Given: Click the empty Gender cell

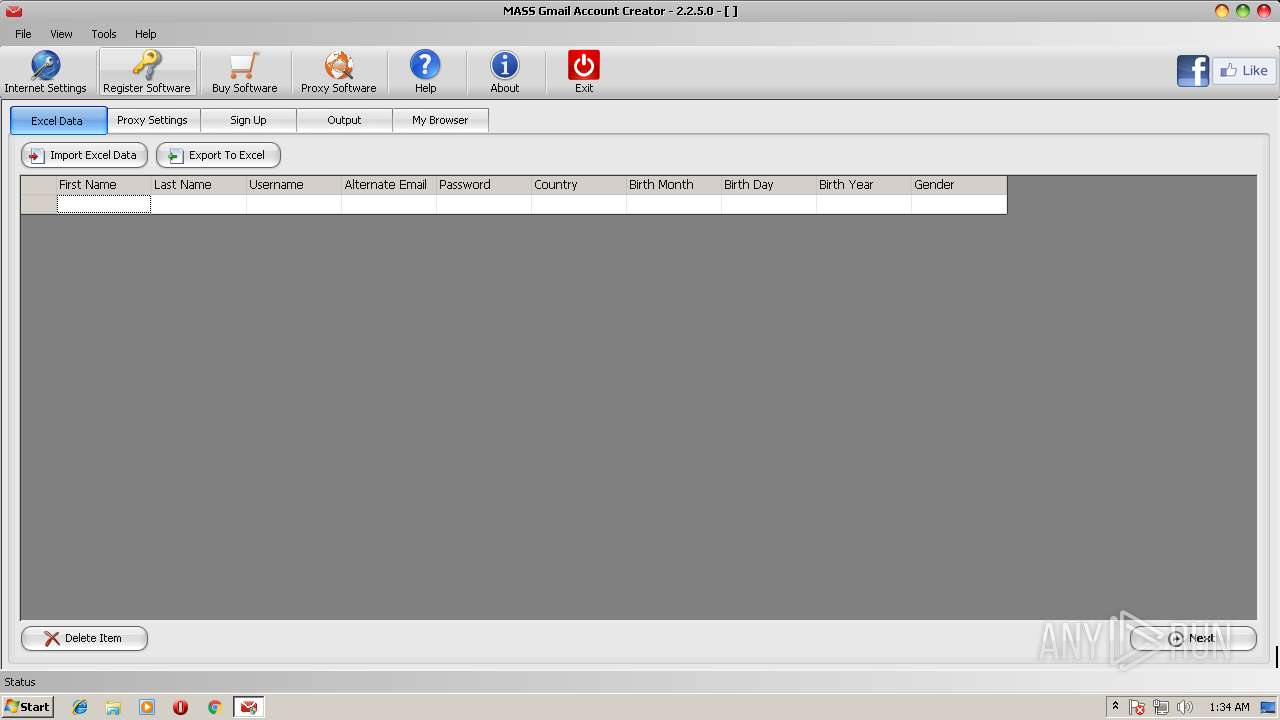Looking at the screenshot, I should tap(959, 204).
